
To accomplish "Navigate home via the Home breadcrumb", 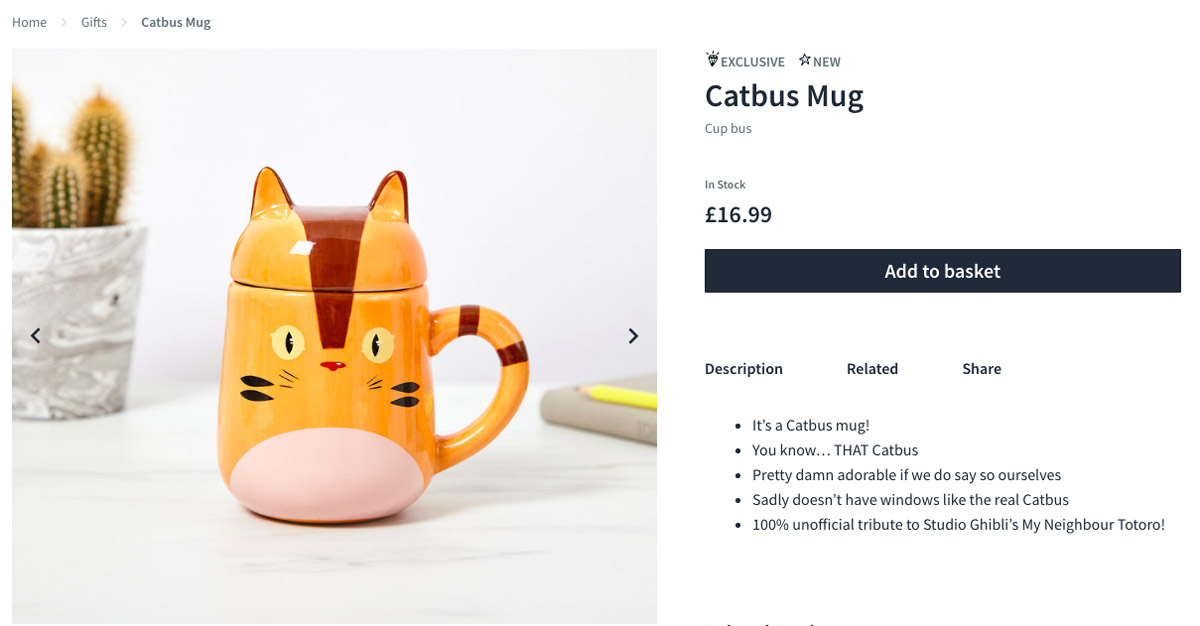I will 29,21.
